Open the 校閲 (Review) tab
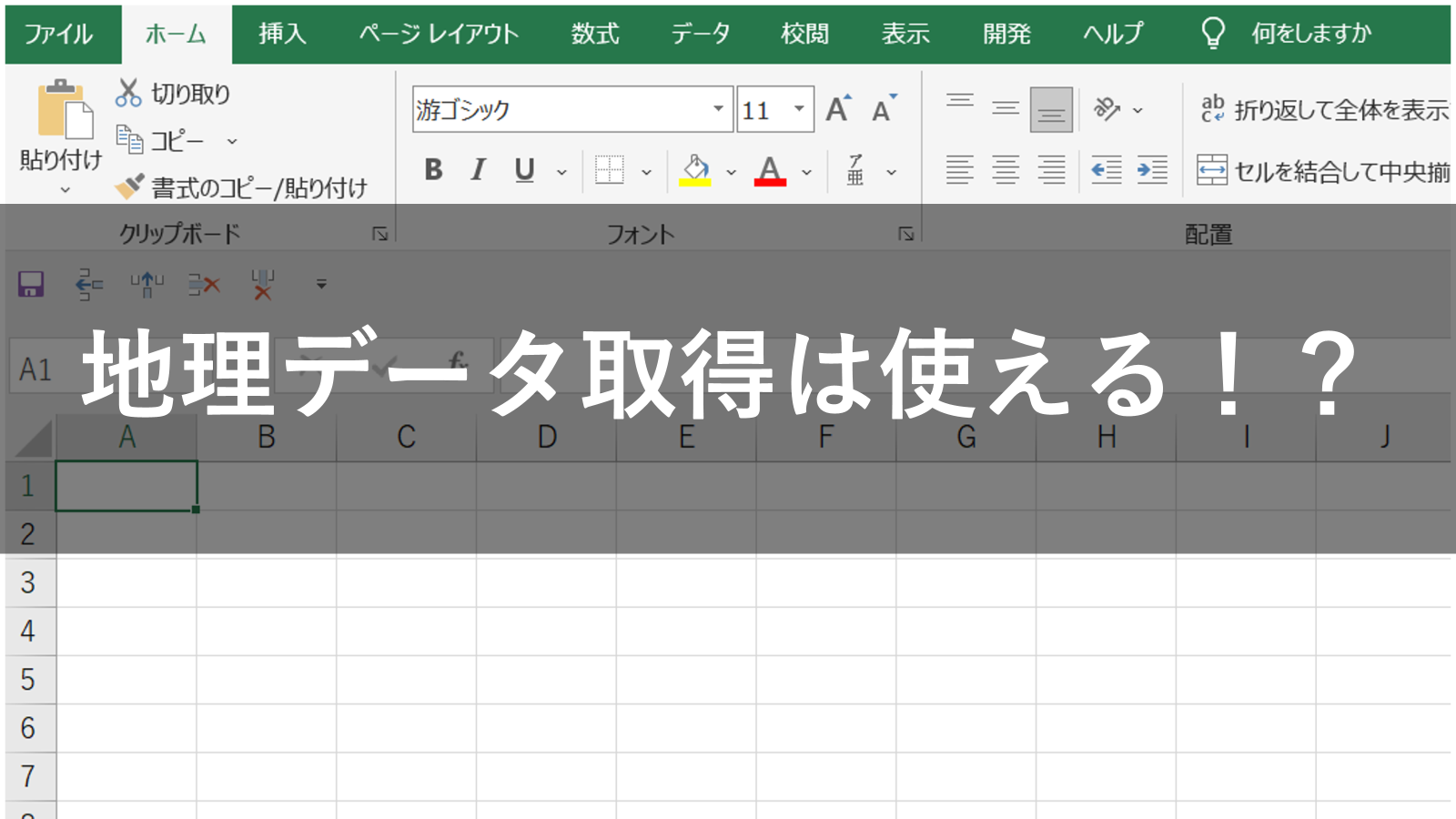The height and width of the screenshot is (819, 1456). tap(805, 35)
